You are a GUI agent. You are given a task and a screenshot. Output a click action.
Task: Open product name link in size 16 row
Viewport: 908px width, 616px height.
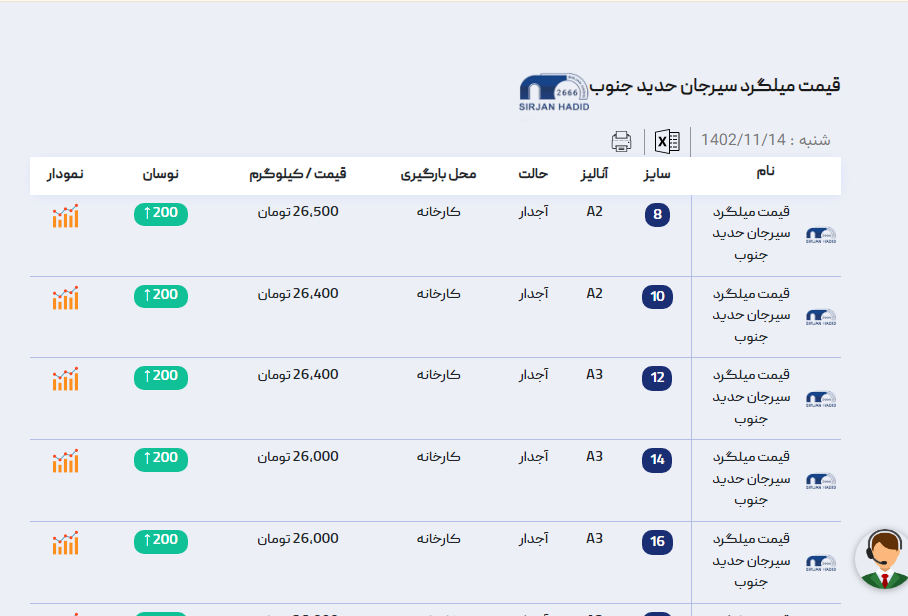[753, 560]
